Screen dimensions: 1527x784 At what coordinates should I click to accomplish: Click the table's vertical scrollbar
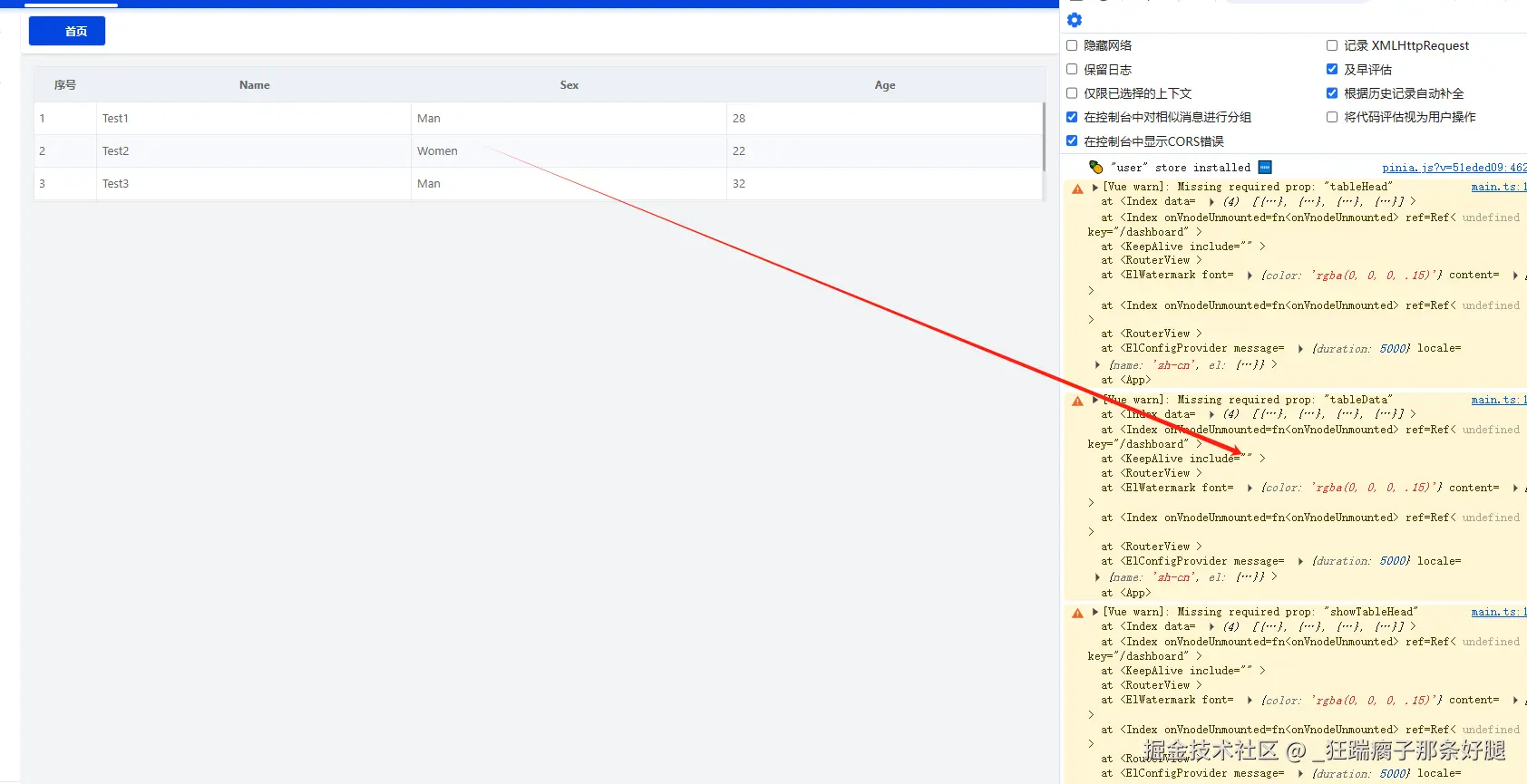point(1044,136)
